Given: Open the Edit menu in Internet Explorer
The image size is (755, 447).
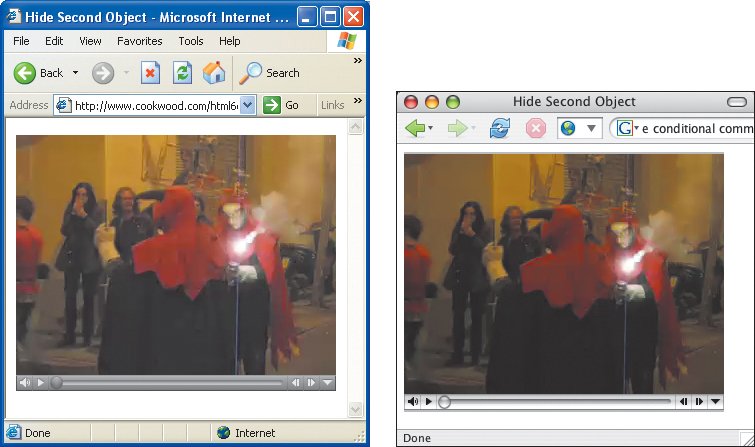Looking at the screenshot, I should [x=54, y=41].
